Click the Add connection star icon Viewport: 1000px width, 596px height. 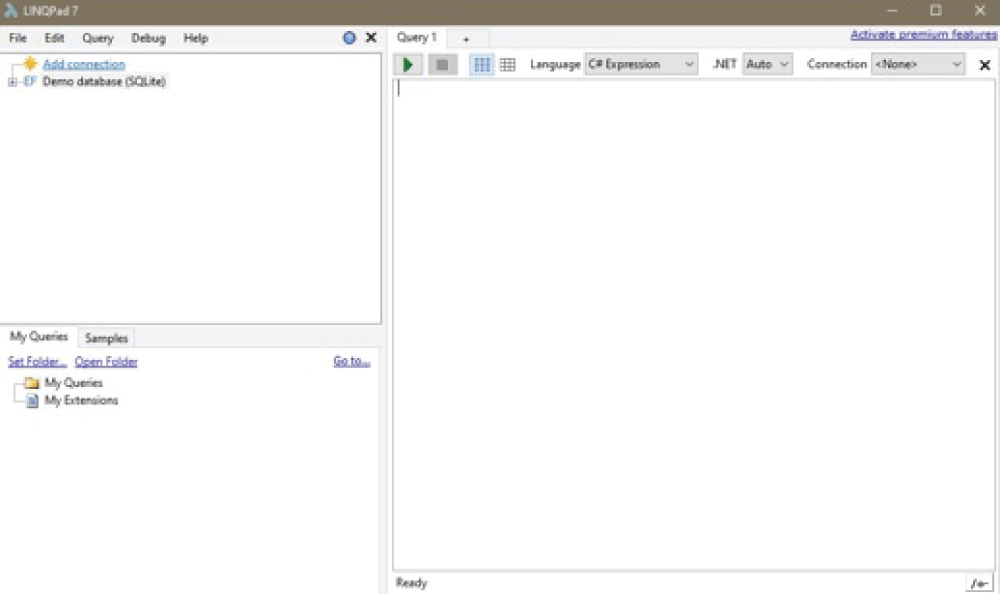[30, 63]
